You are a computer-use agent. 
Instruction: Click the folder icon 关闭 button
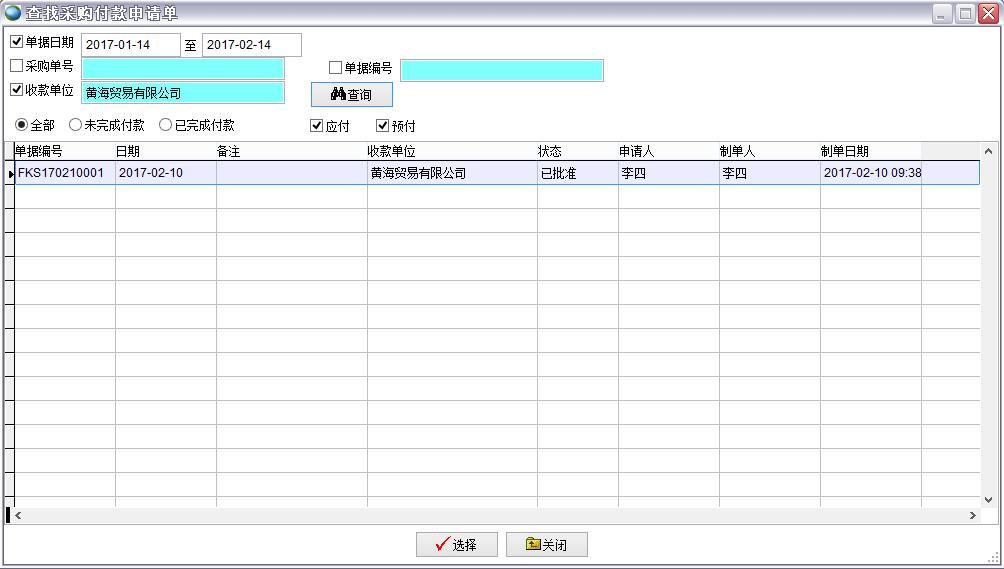pyautogui.click(x=546, y=545)
